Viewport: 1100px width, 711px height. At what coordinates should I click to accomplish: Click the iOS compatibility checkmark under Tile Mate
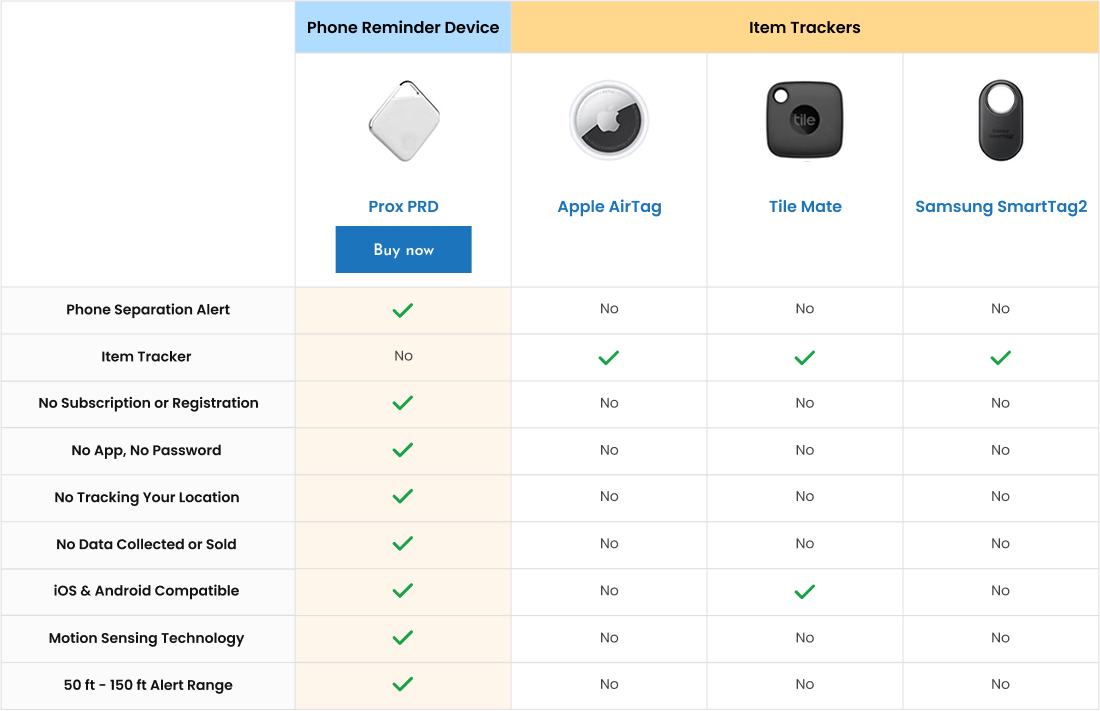(804, 590)
